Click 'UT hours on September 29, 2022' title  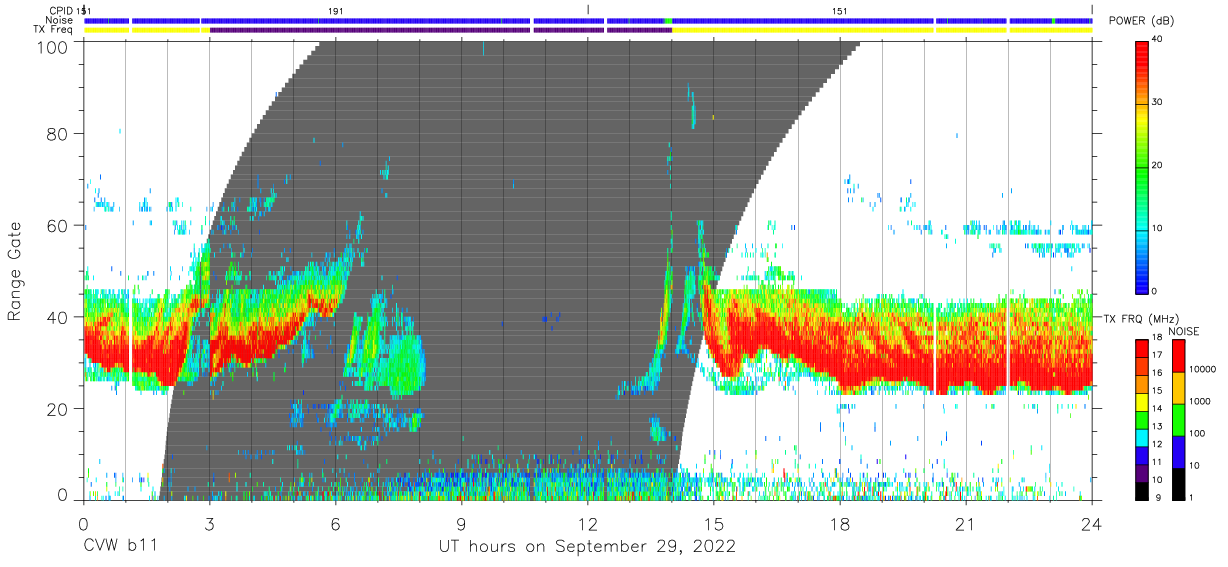pos(587,546)
